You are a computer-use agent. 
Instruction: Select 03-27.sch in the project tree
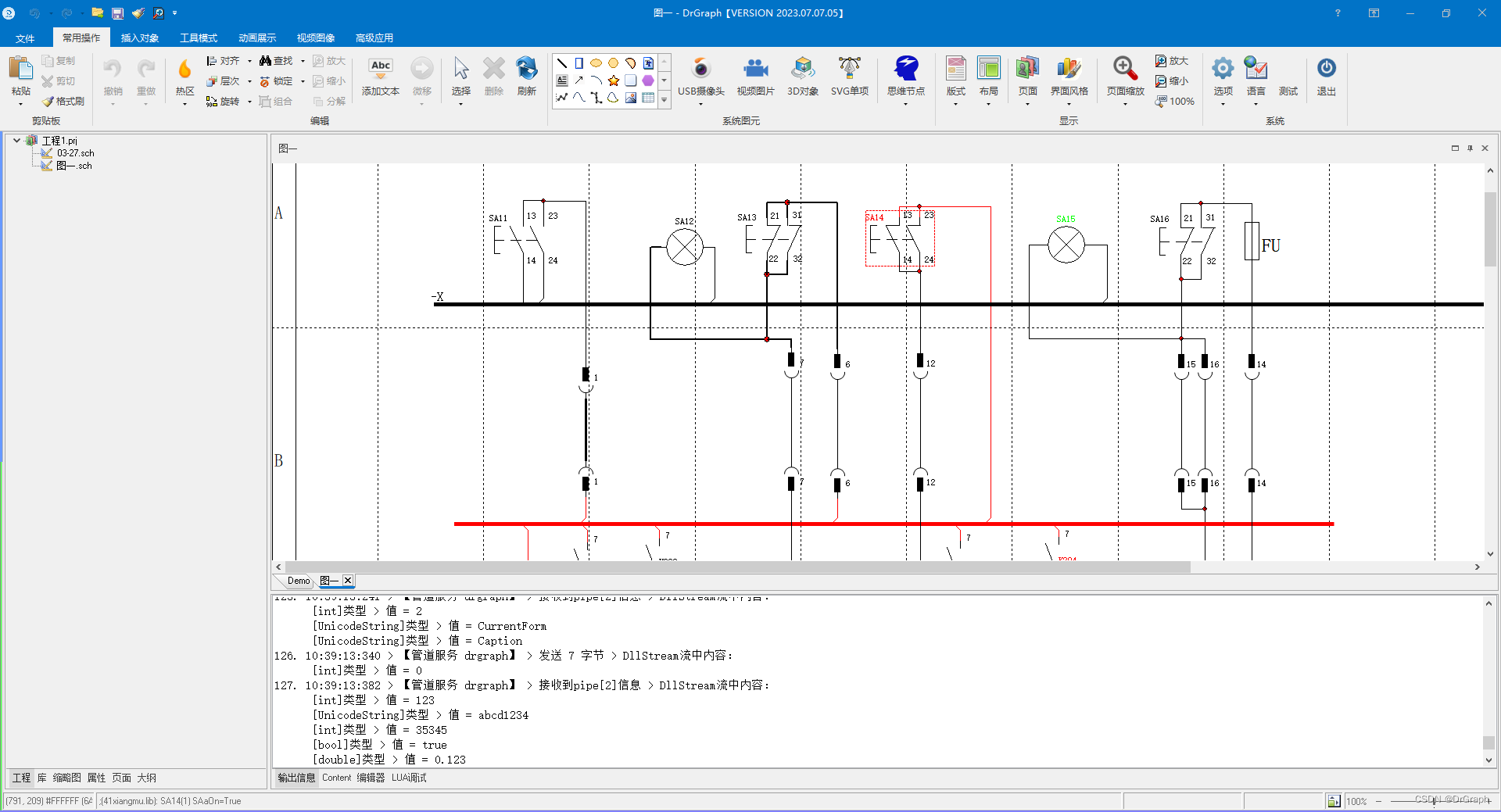pyautogui.click(x=75, y=153)
